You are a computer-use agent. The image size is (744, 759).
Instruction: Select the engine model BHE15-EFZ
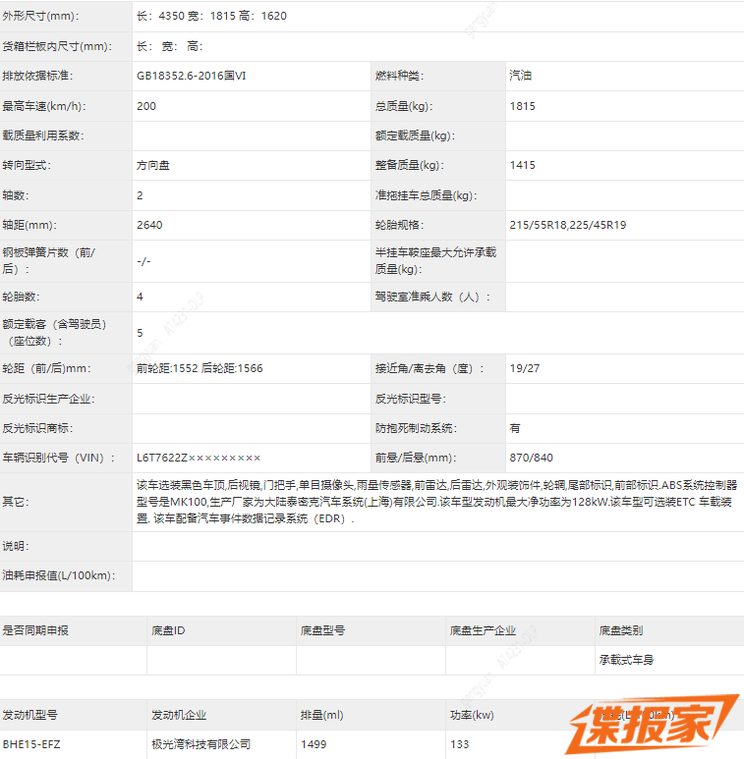pos(31,744)
